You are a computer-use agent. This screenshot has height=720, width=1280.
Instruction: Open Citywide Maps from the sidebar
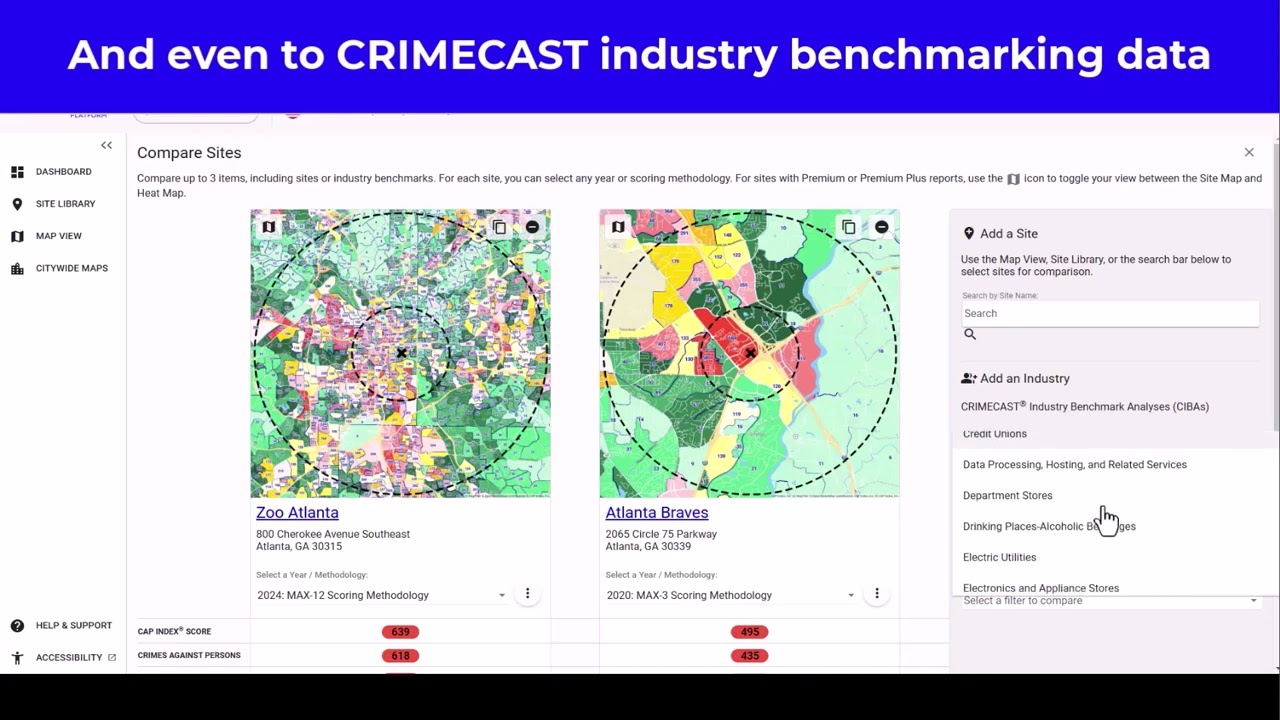pos(72,268)
